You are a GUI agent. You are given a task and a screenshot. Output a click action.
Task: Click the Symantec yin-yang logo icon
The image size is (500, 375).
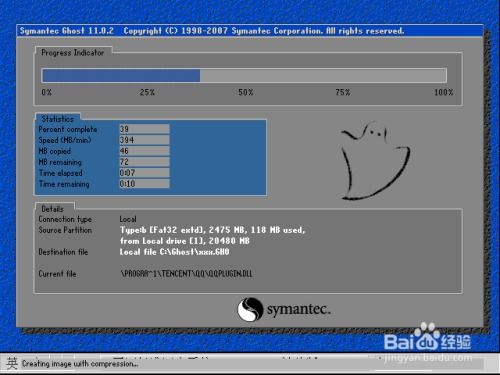(250, 309)
